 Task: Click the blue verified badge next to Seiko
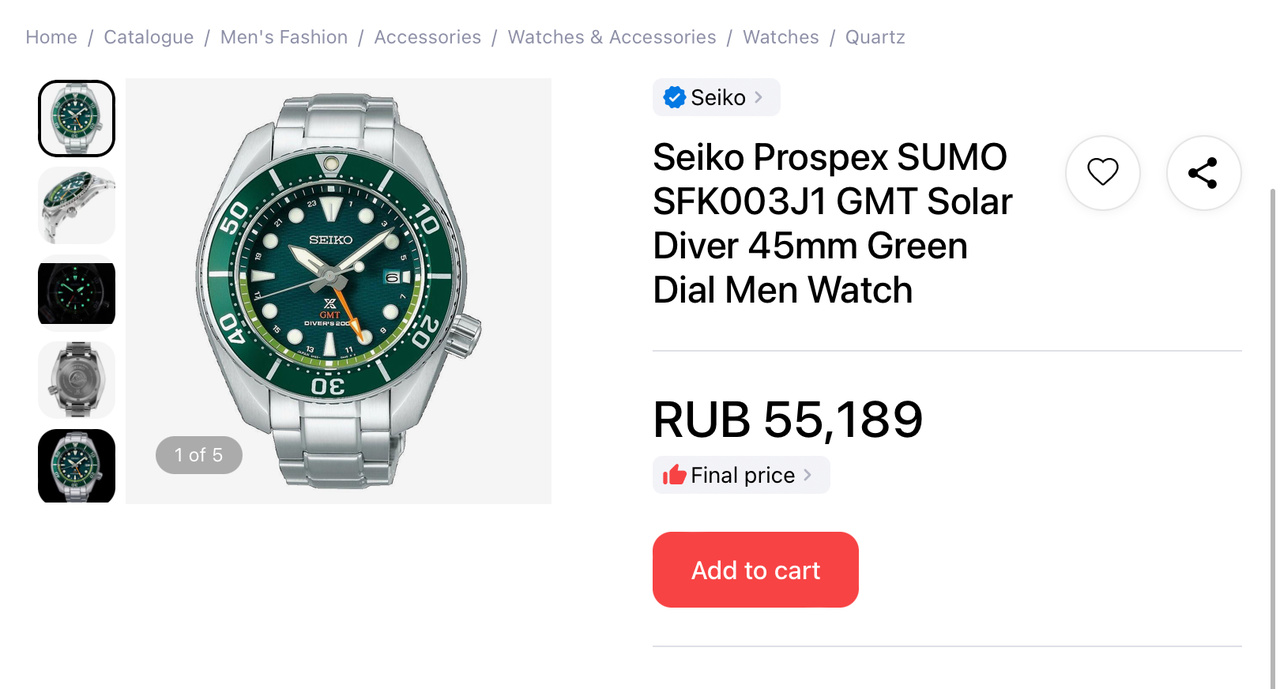tap(674, 97)
